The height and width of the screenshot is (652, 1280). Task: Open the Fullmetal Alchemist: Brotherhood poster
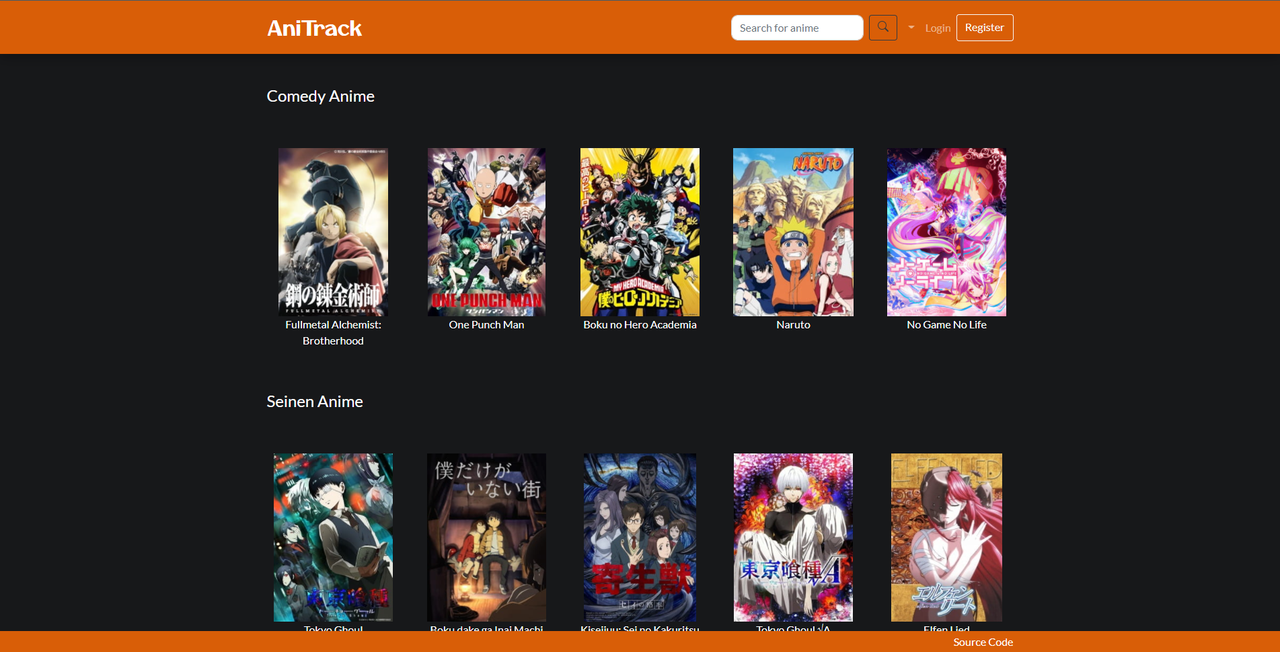pos(333,232)
